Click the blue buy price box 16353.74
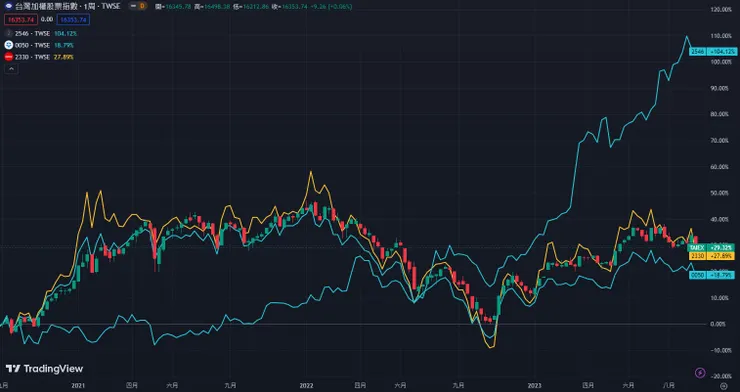 73,20
